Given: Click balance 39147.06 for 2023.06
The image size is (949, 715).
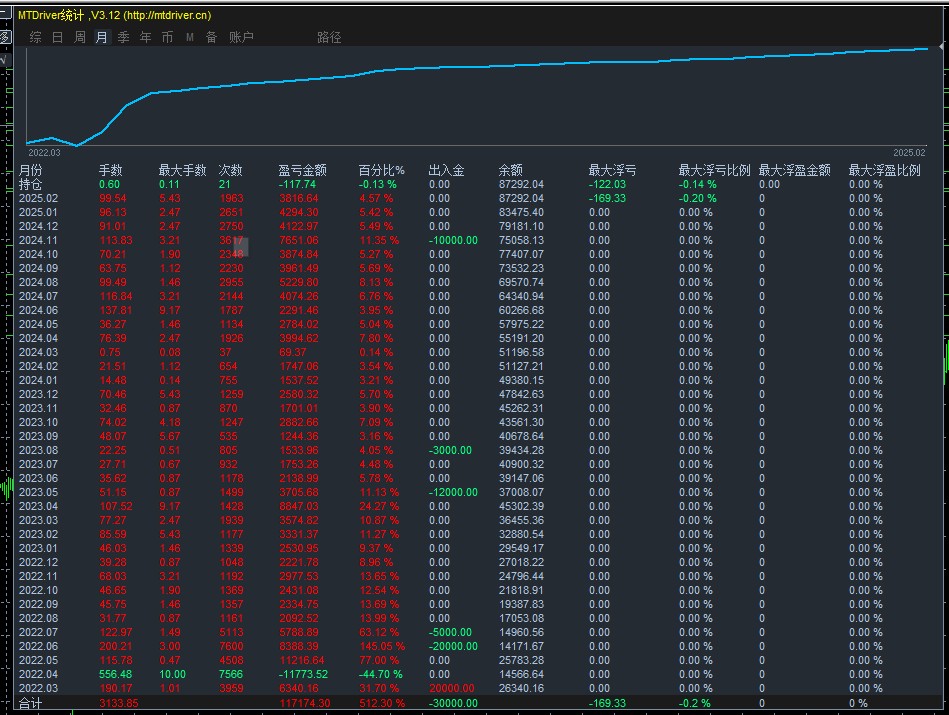Looking at the screenshot, I should coord(521,478).
